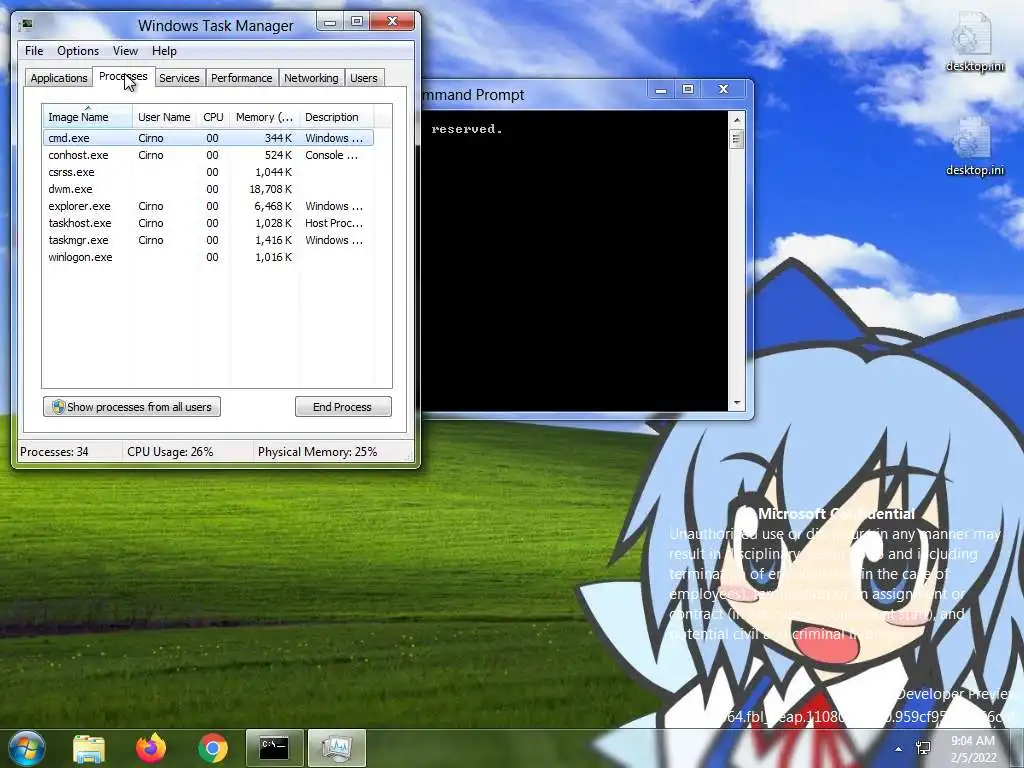Launch Firefox from the taskbar
This screenshot has height=768, width=1024.
(151, 748)
